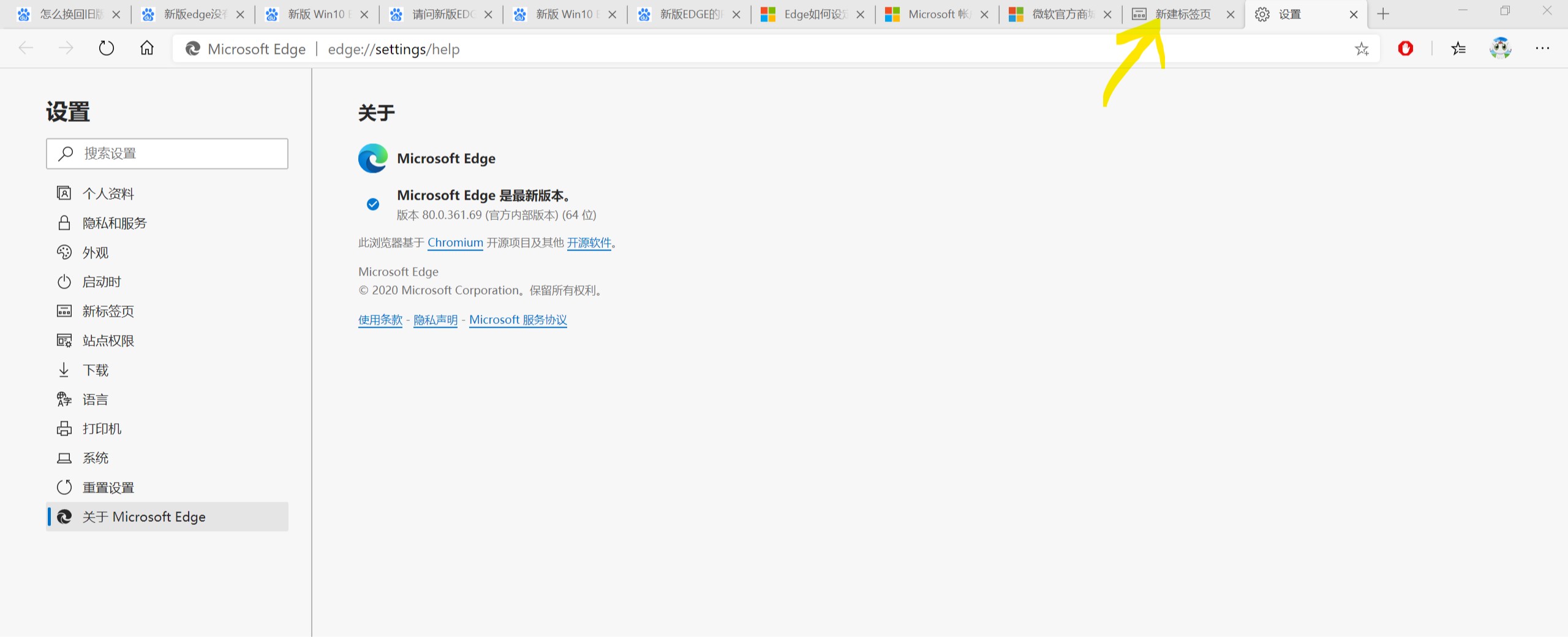Close the 怎么换回旧版 tab
This screenshot has width=1568, height=637.
116,15
